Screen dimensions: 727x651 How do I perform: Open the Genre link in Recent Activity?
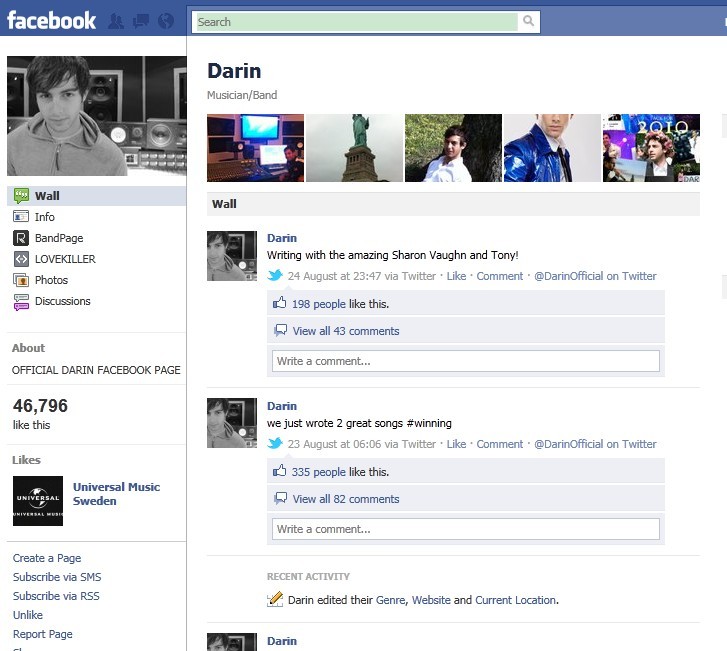pos(390,600)
